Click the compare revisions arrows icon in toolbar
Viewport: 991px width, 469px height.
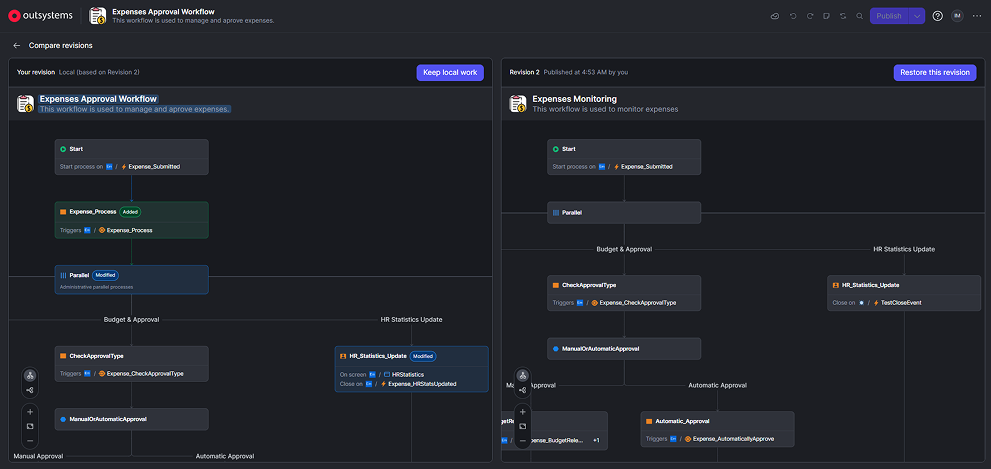pos(842,16)
